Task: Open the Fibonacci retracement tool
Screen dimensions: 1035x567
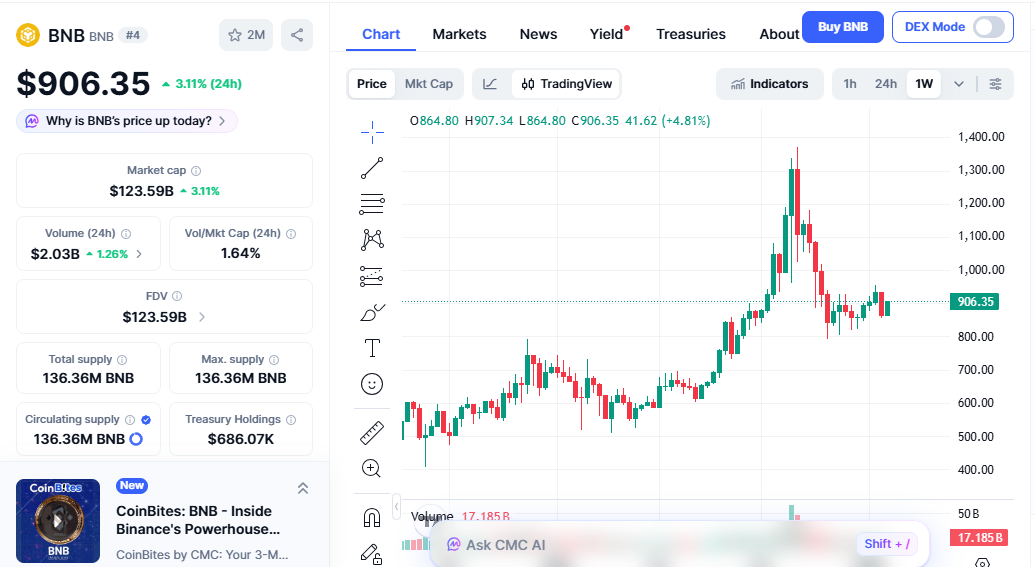Action: 372,204
